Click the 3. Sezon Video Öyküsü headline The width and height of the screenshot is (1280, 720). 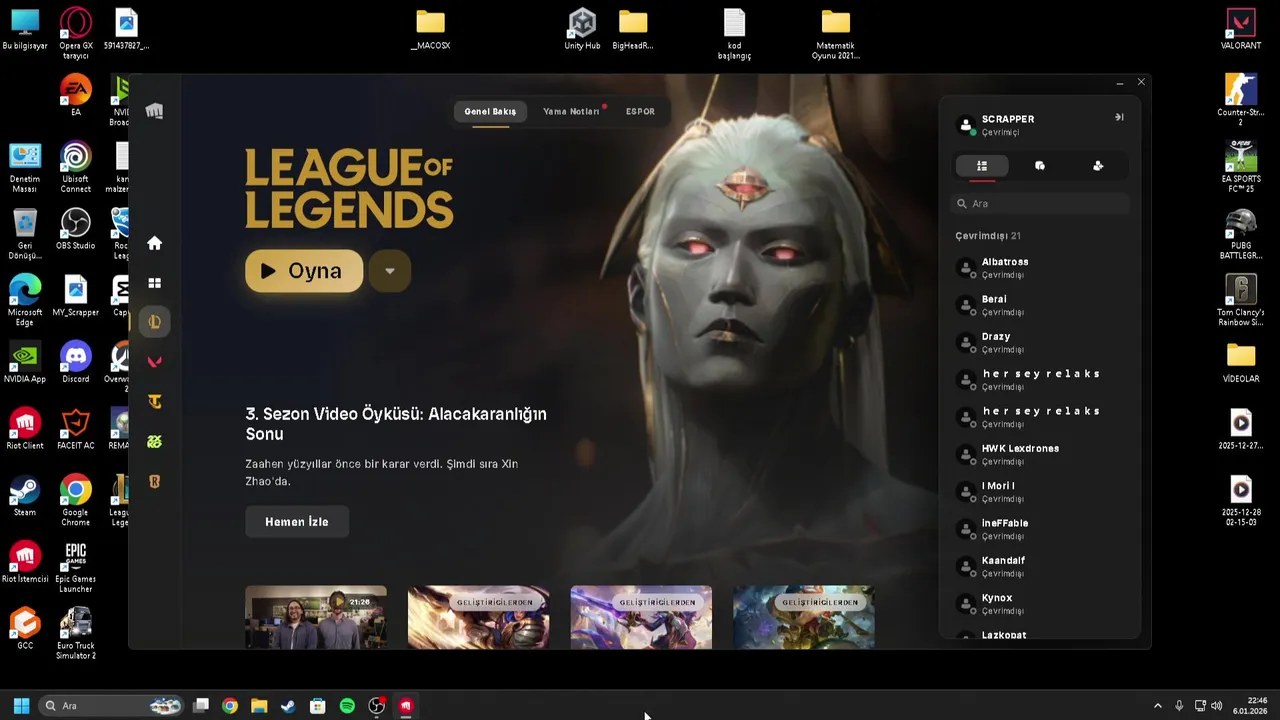[396, 424]
